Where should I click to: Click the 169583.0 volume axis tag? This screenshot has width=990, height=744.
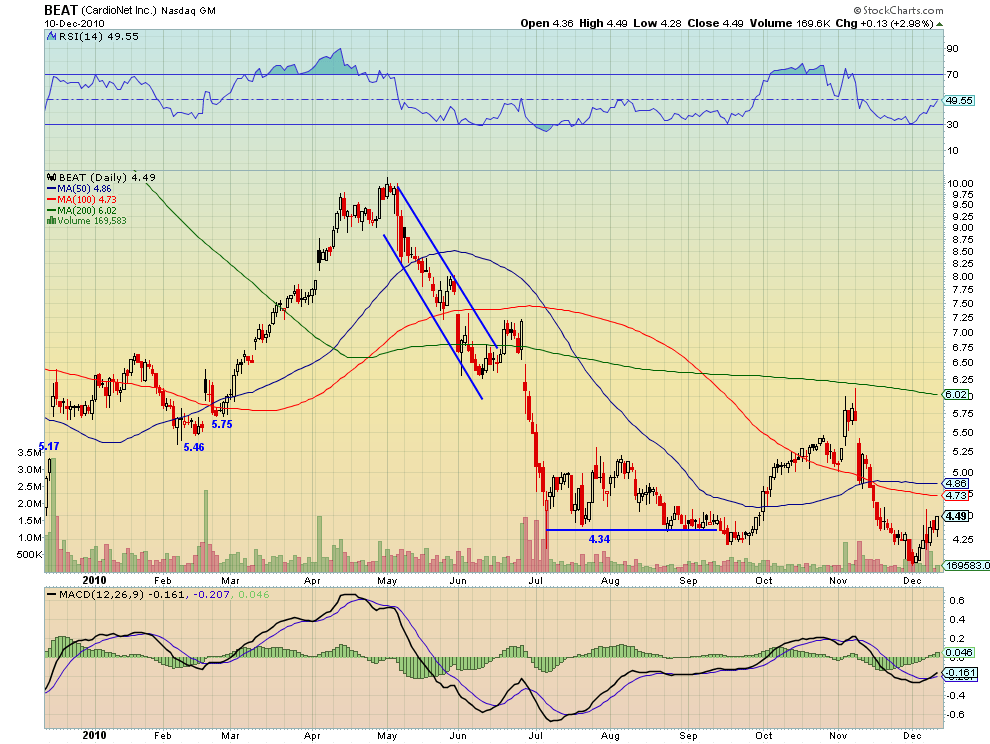coord(967,565)
